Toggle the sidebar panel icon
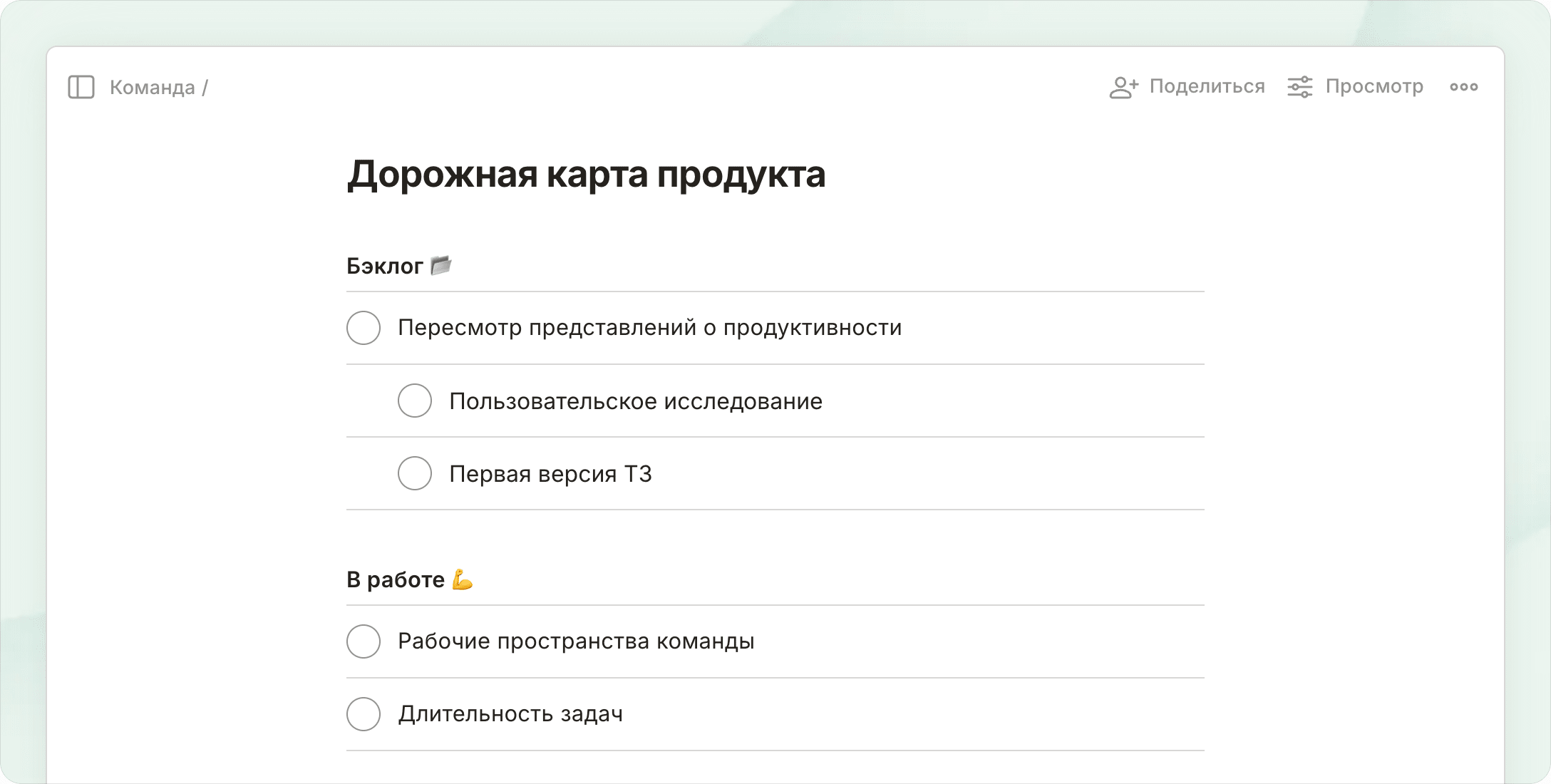This screenshot has width=1551, height=784. click(81, 87)
